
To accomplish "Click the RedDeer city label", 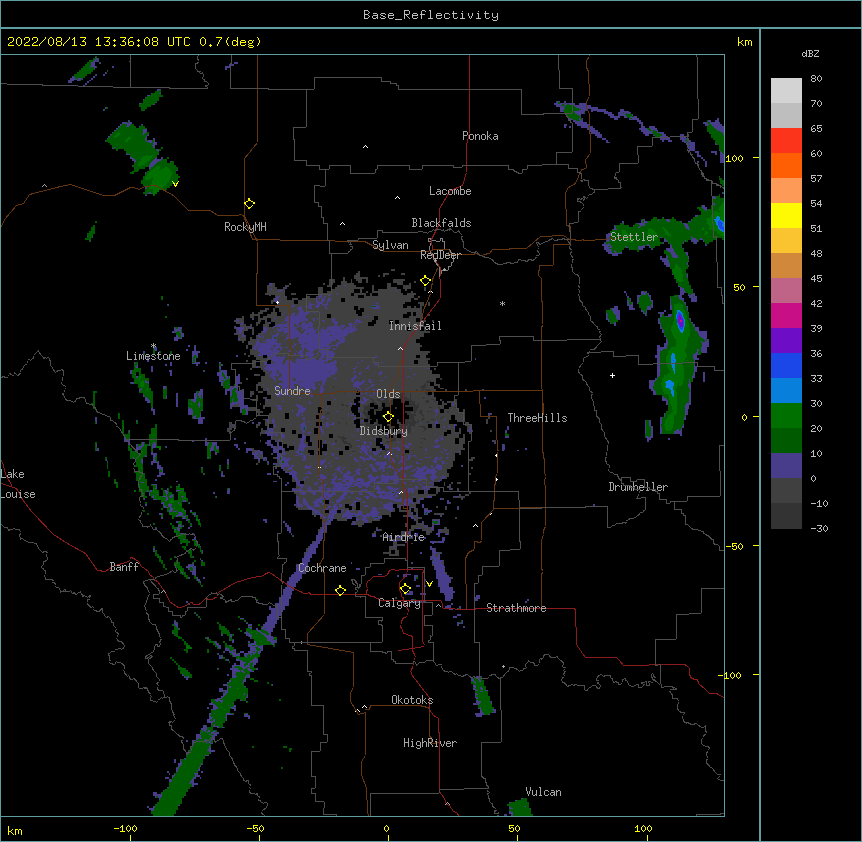I will pos(440,255).
